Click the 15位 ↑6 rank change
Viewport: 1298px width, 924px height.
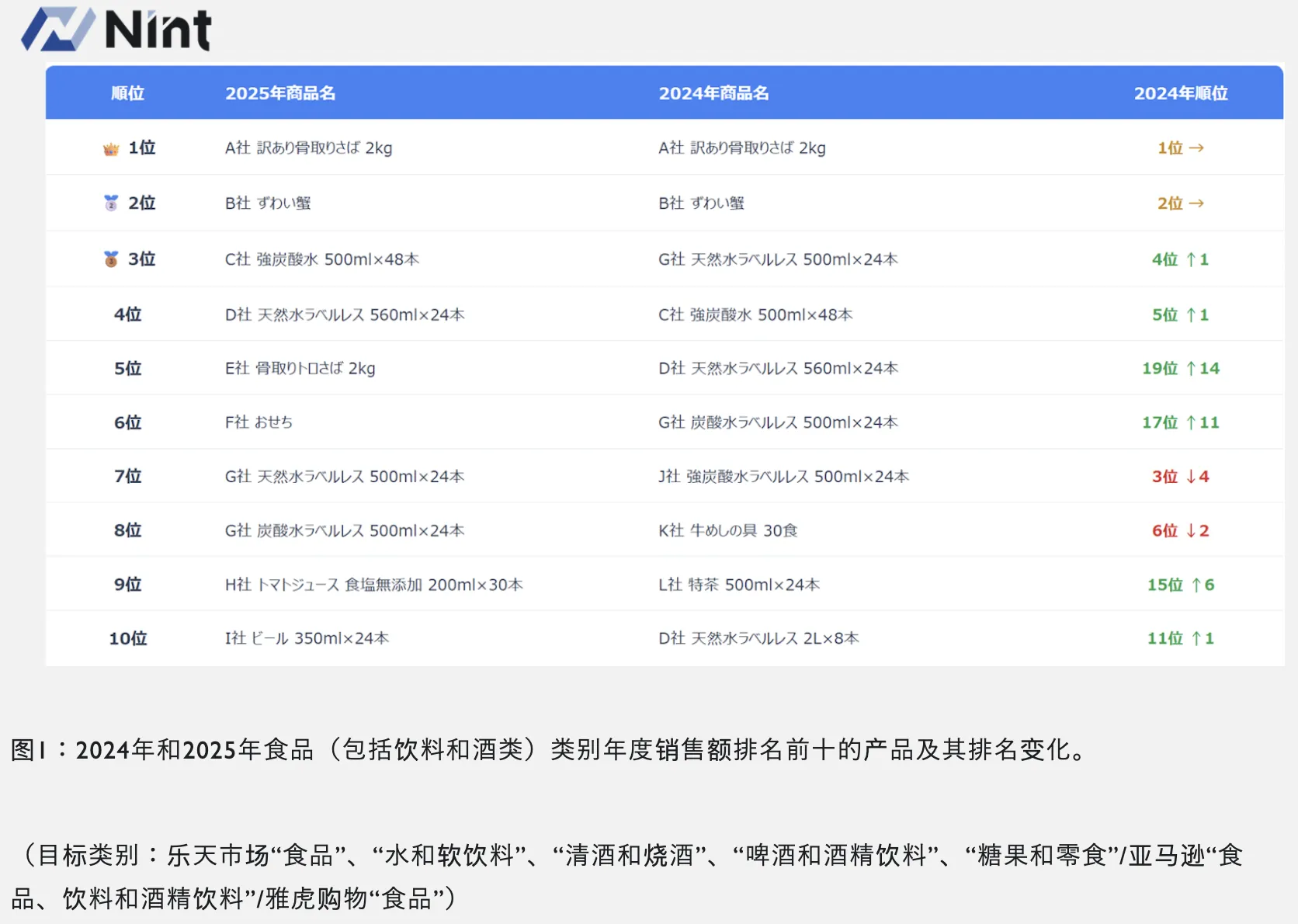1181,585
